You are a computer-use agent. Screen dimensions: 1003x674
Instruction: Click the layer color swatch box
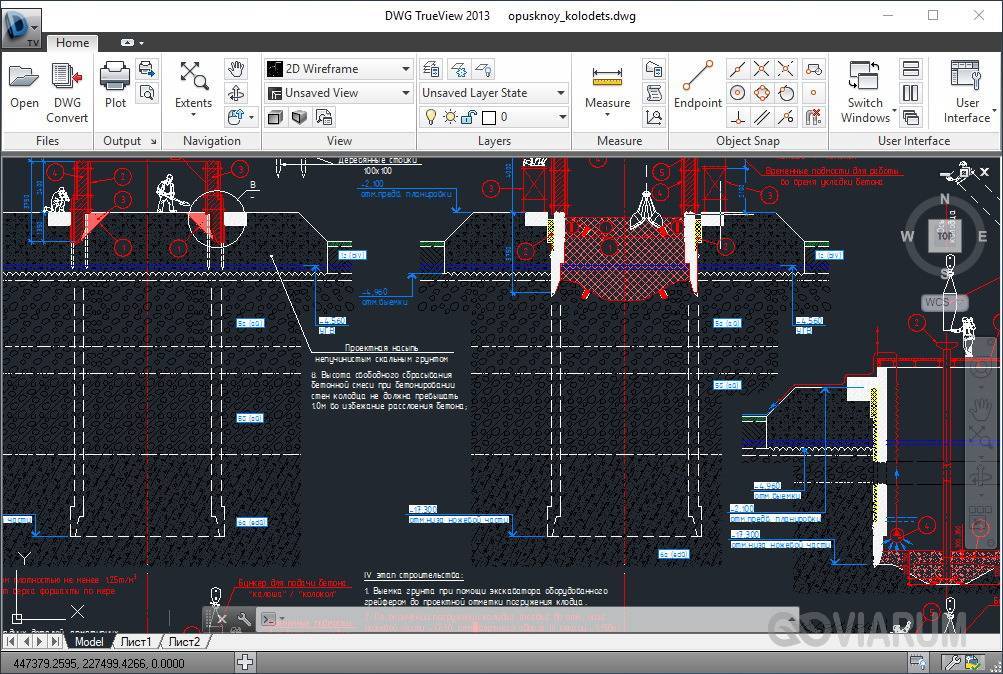point(488,117)
